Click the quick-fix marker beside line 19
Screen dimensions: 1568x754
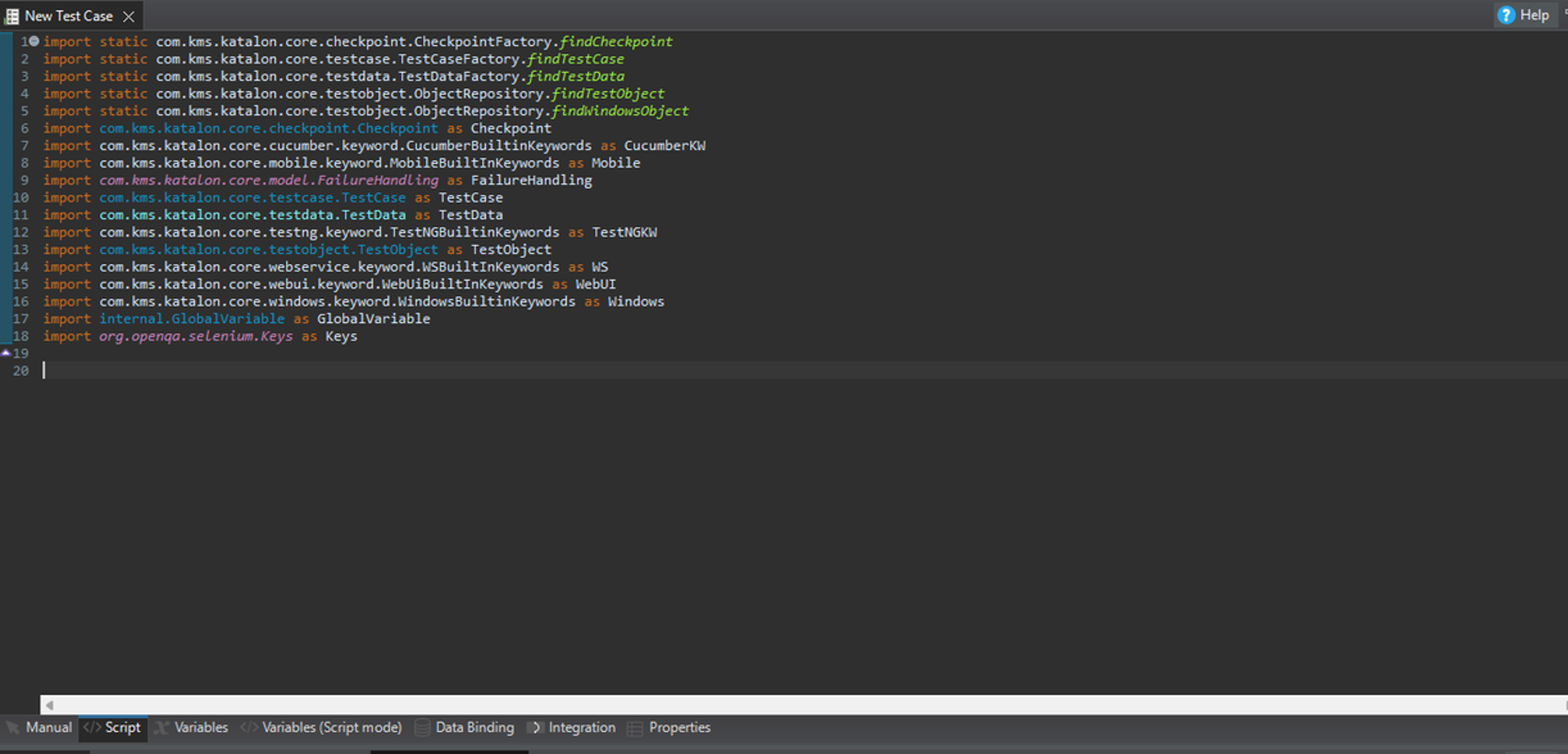[x=5, y=353]
